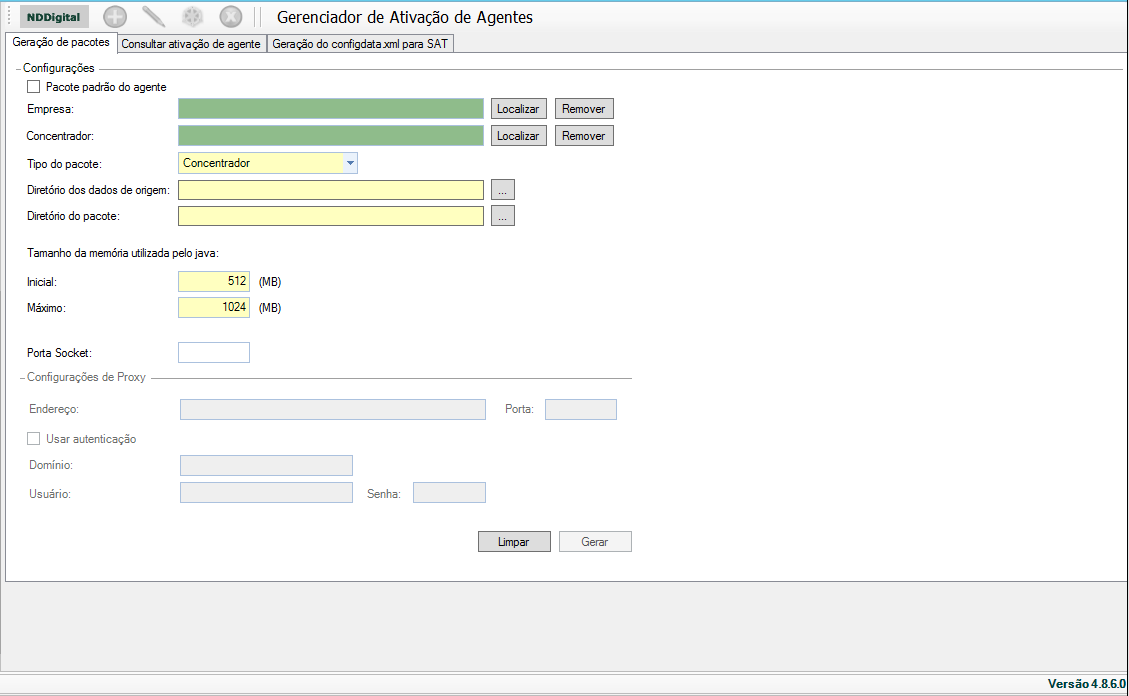
Task: Enable Pacote padrão do agente checkbox
Action: (x=34, y=87)
